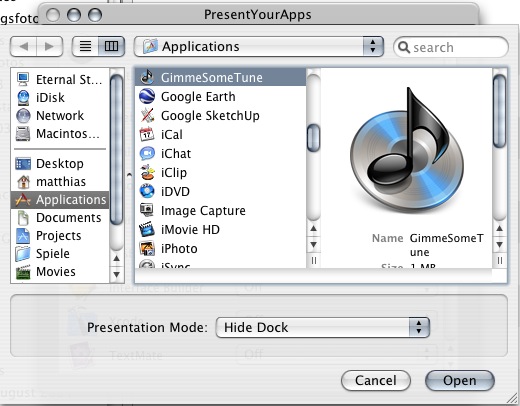Click "Network" label in sidebar
This screenshot has width=520, height=406.
(60, 116)
